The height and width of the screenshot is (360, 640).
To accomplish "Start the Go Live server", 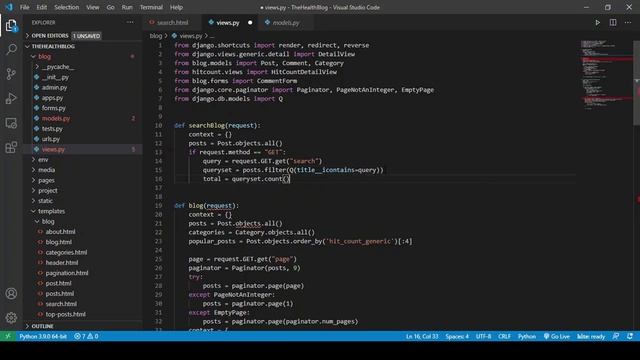I will pyautogui.click(x=556, y=336).
